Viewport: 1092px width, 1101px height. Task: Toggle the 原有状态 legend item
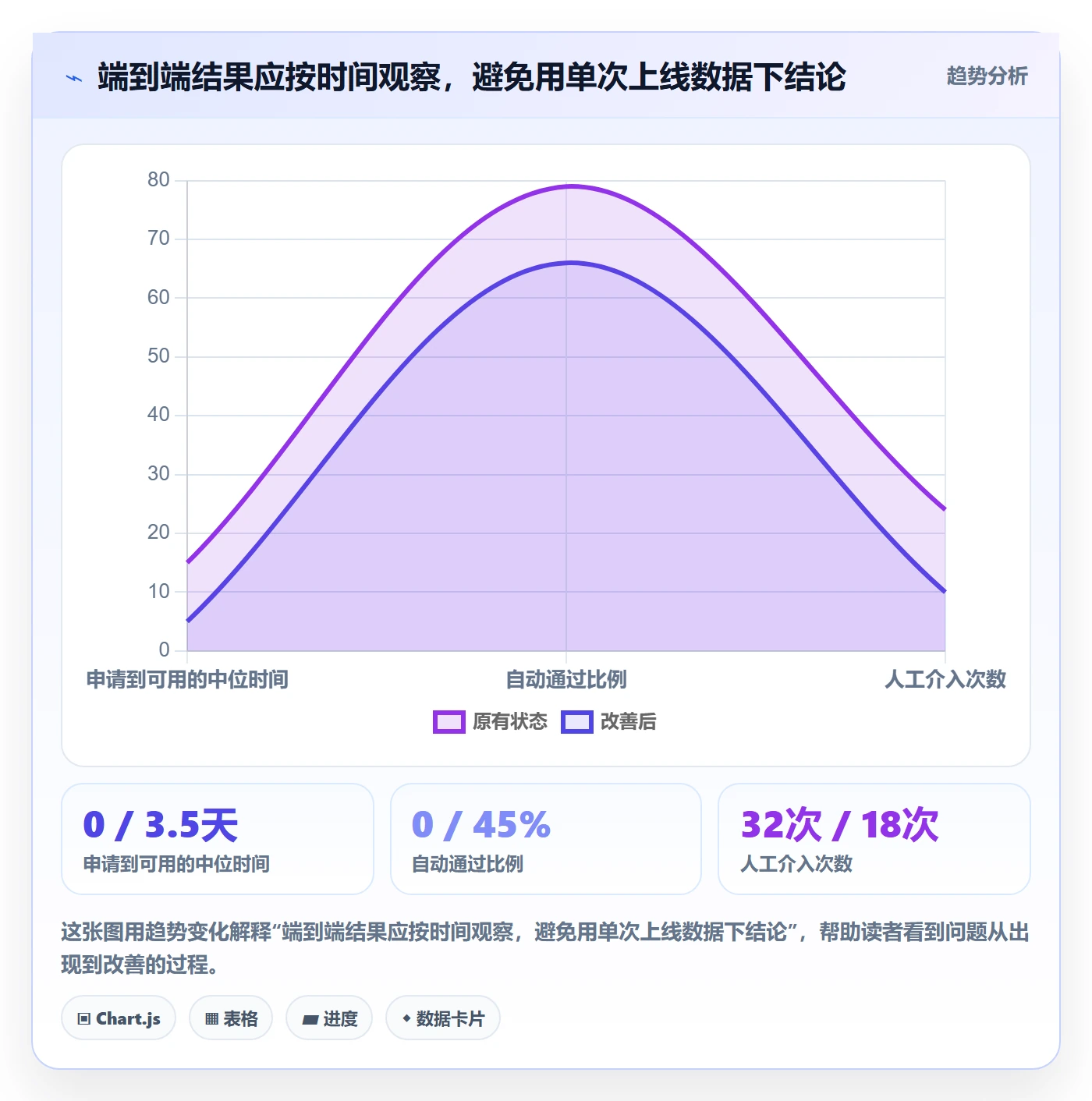point(491,721)
